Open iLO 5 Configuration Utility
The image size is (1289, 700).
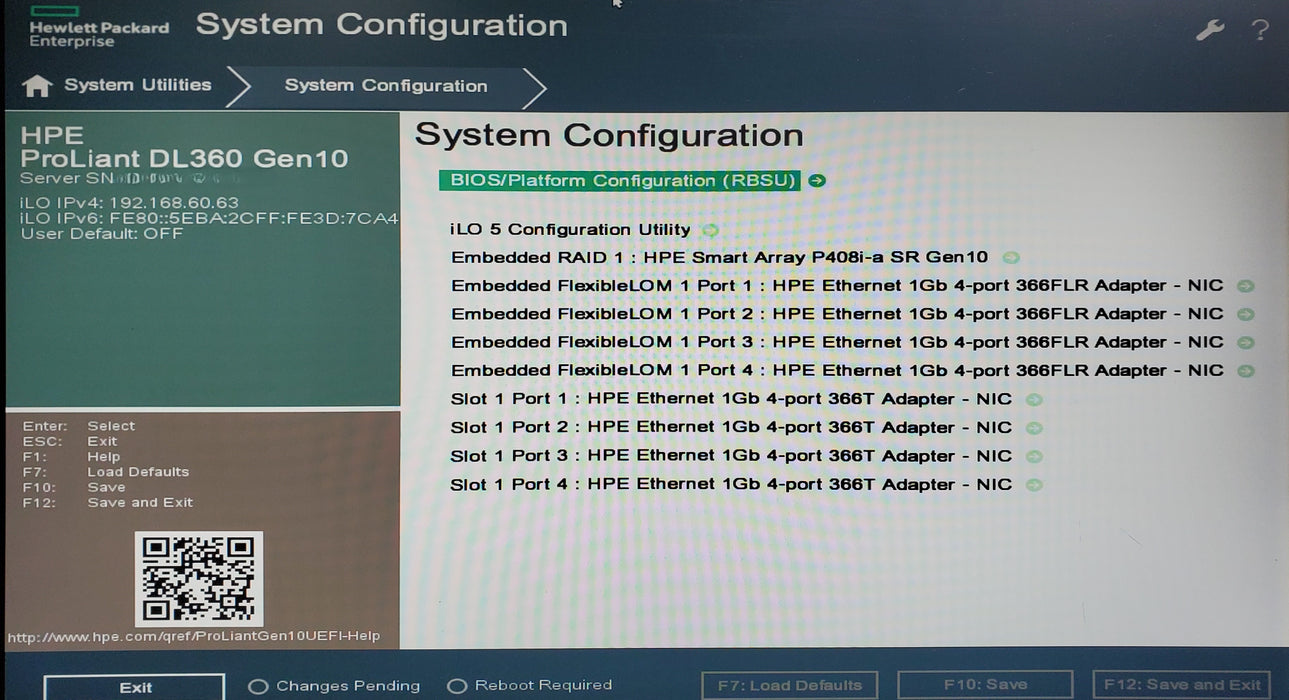(571, 230)
